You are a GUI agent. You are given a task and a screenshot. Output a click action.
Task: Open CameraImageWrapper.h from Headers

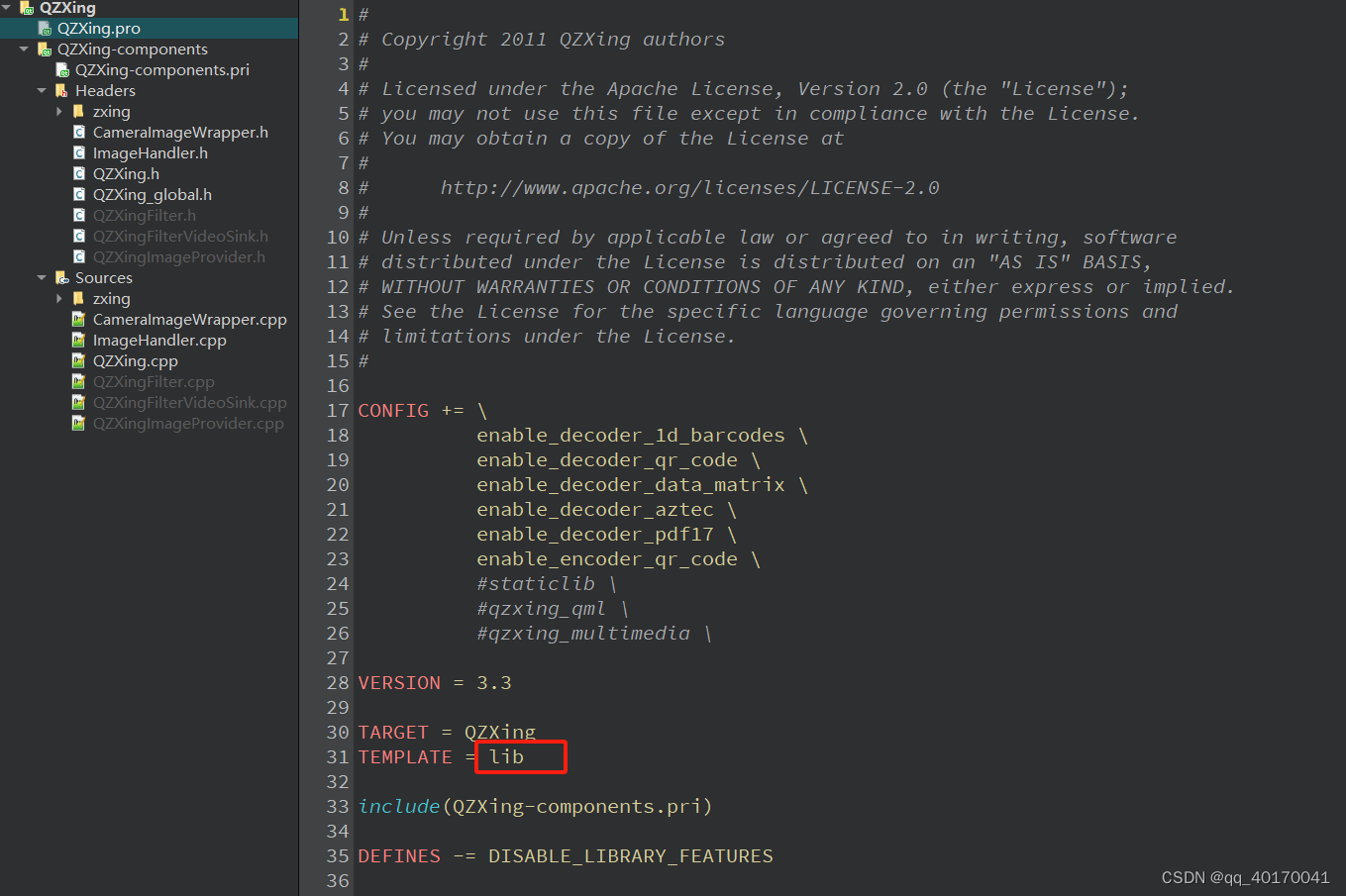click(x=180, y=132)
